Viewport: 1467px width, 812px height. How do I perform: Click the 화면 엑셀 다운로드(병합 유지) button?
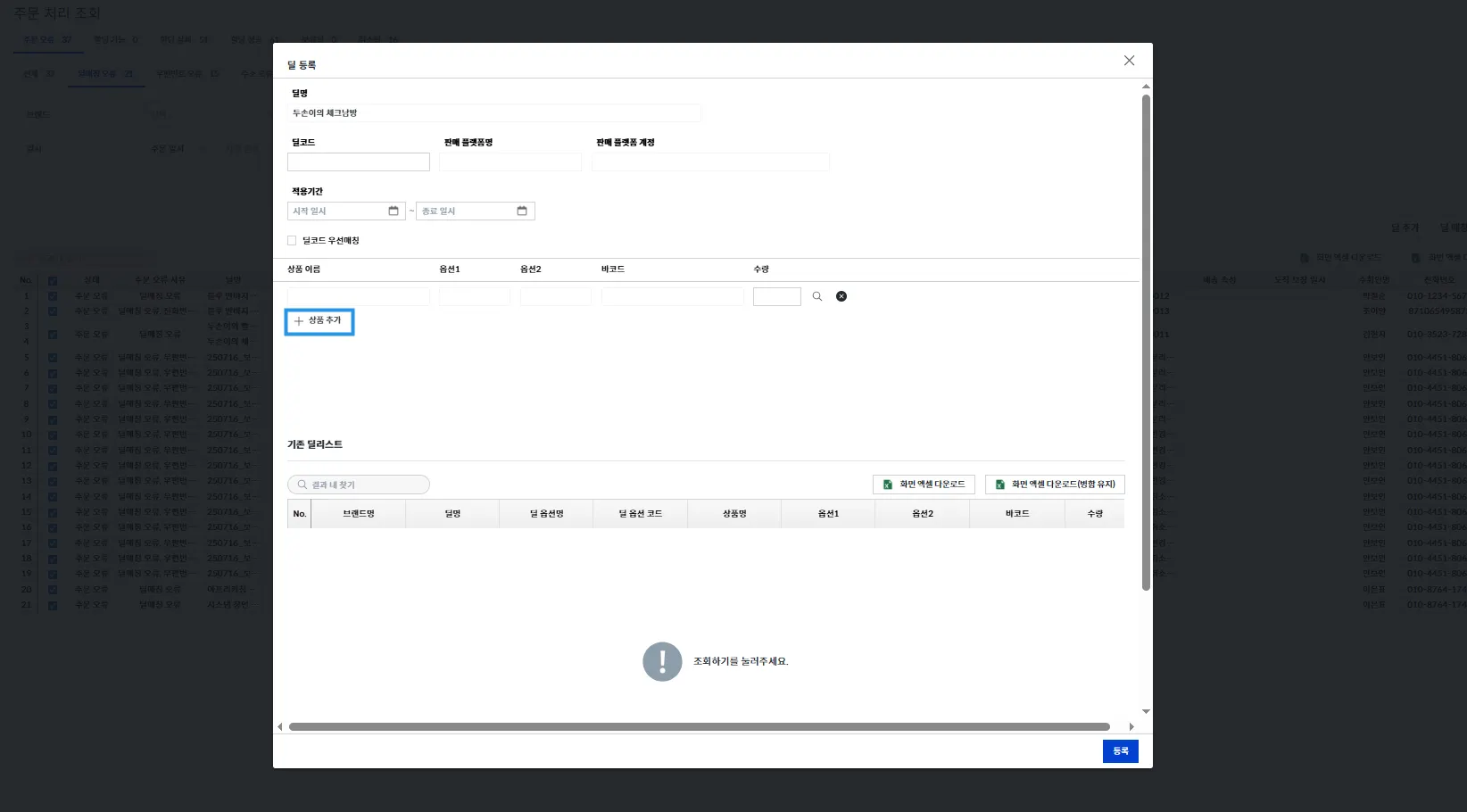click(x=1055, y=485)
